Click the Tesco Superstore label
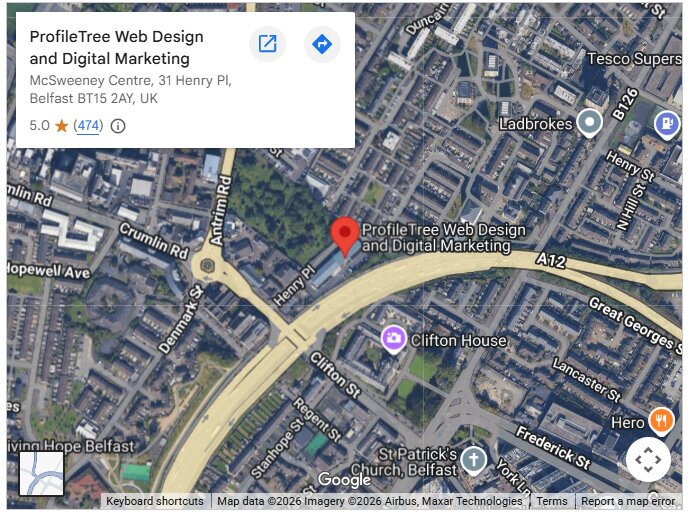Image resolution: width=690 pixels, height=512 pixels. pos(635,59)
